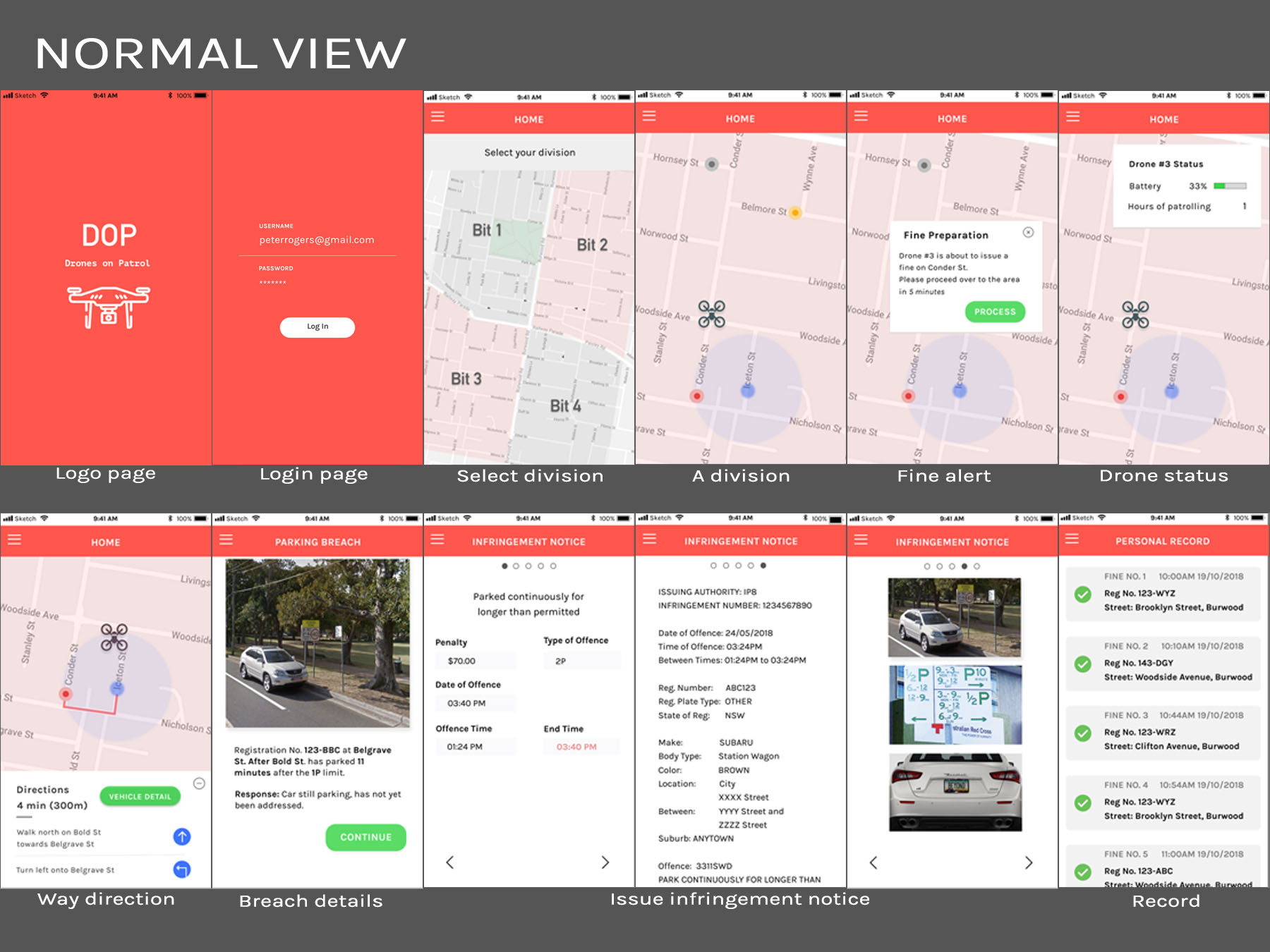The image size is (1270, 952).
Task: Open the hamburger menu on Personal Record screen
Action: pos(1072,539)
